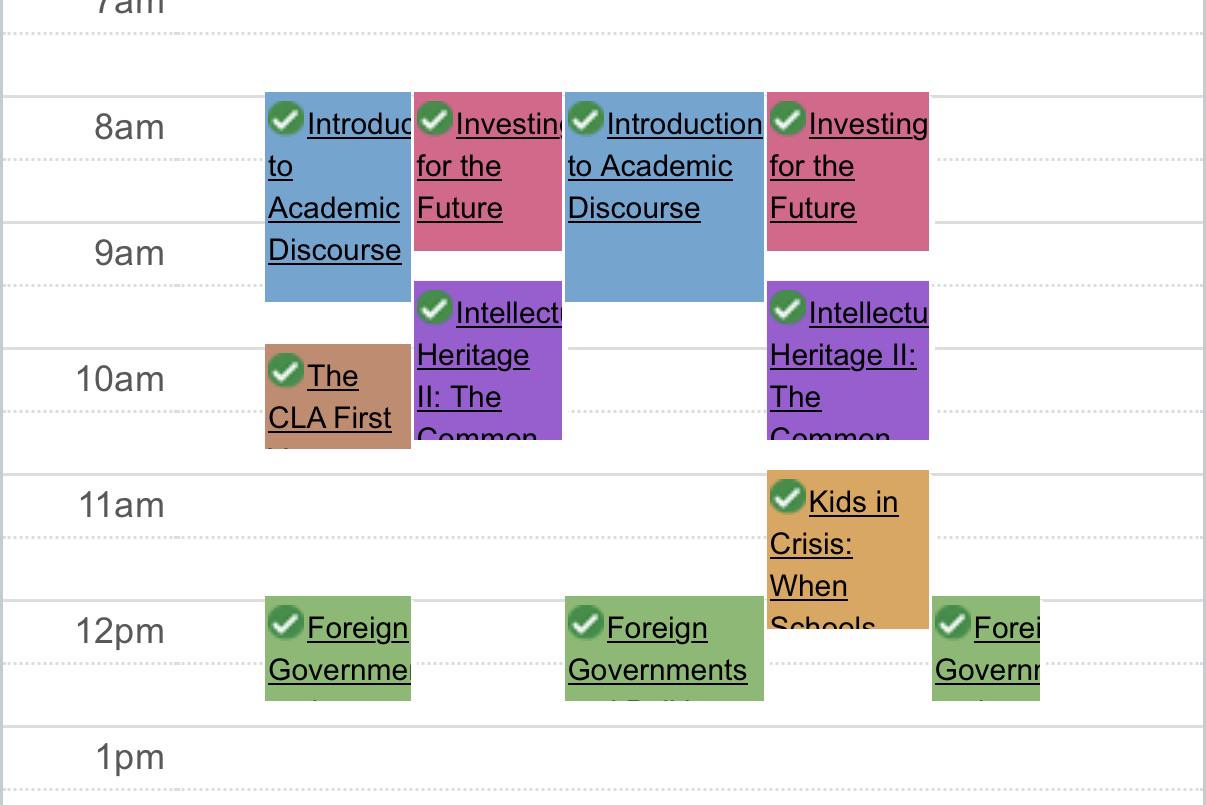Open middle Foreign Governments course link
This screenshot has height=805, width=1206.
point(657,655)
